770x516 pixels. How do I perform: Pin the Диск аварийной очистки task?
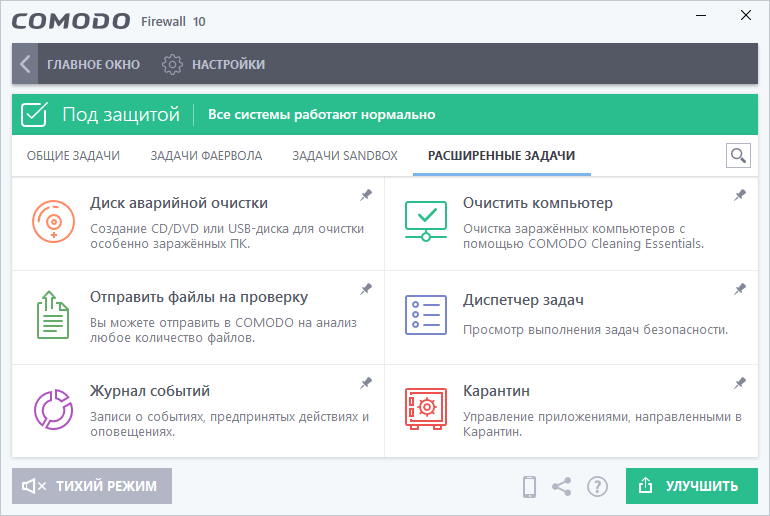366,195
